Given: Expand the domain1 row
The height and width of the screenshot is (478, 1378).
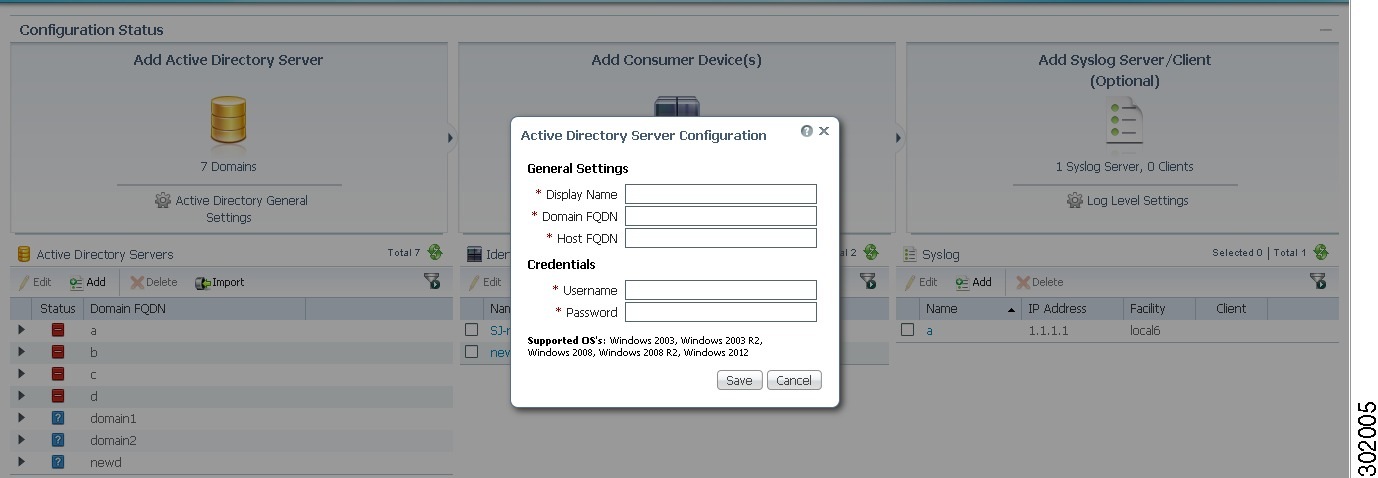Looking at the screenshot, I should (x=21, y=418).
